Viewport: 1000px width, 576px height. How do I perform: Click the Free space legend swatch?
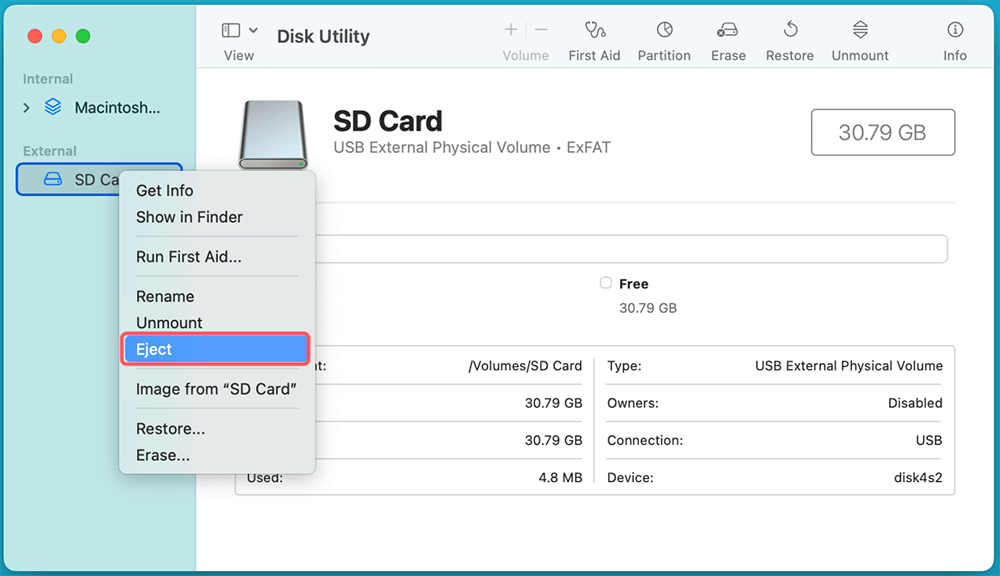605,284
